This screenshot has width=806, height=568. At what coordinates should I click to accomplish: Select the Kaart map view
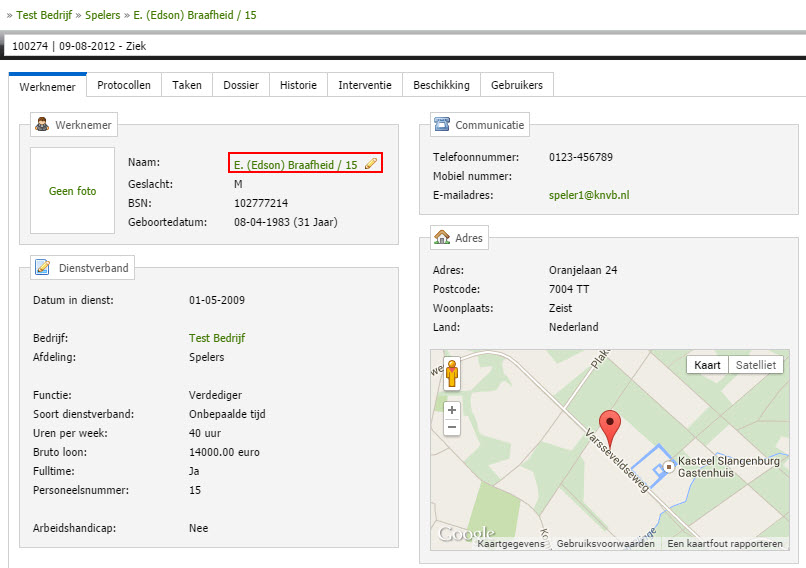(x=707, y=365)
